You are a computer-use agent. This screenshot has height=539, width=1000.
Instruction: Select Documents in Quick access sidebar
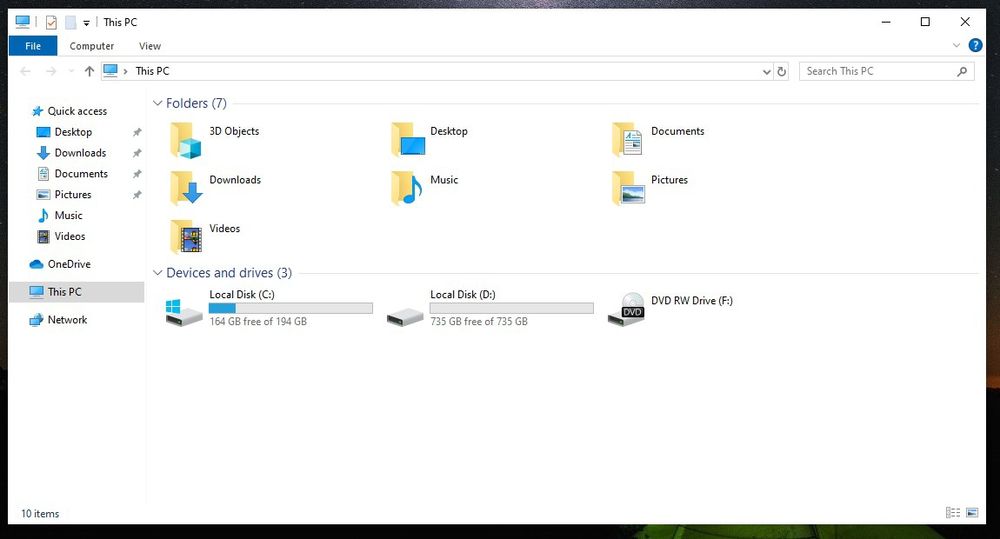point(79,174)
